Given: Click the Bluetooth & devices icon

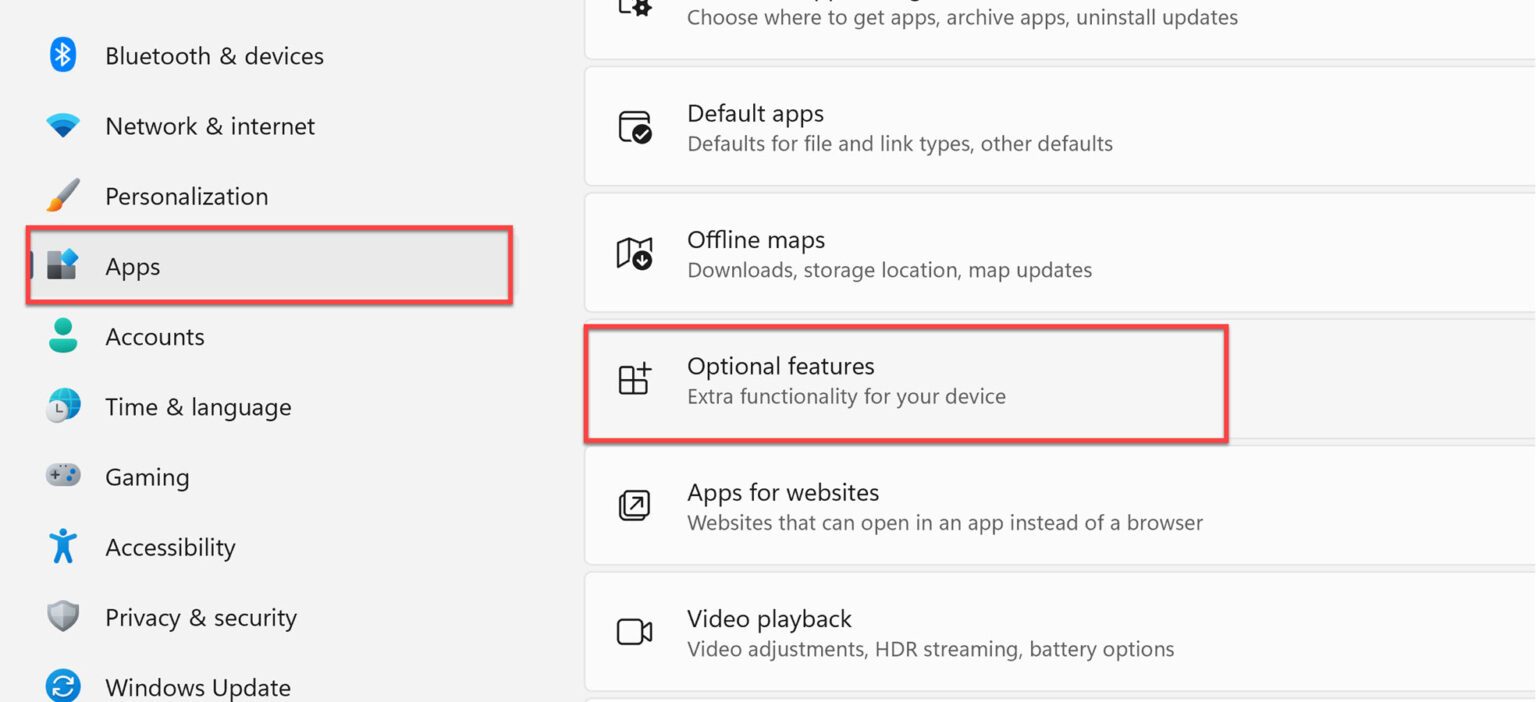Looking at the screenshot, I should (x=62, y=56).
